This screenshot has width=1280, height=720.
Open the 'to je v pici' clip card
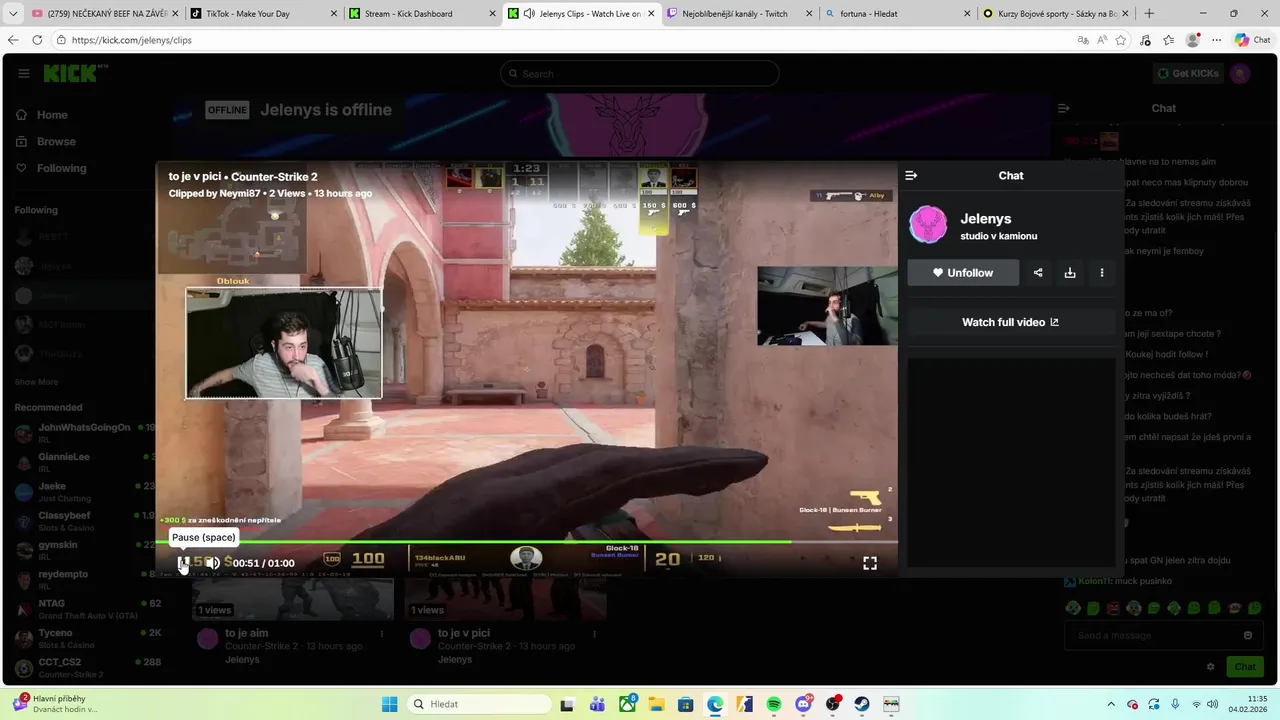(504, 620)
